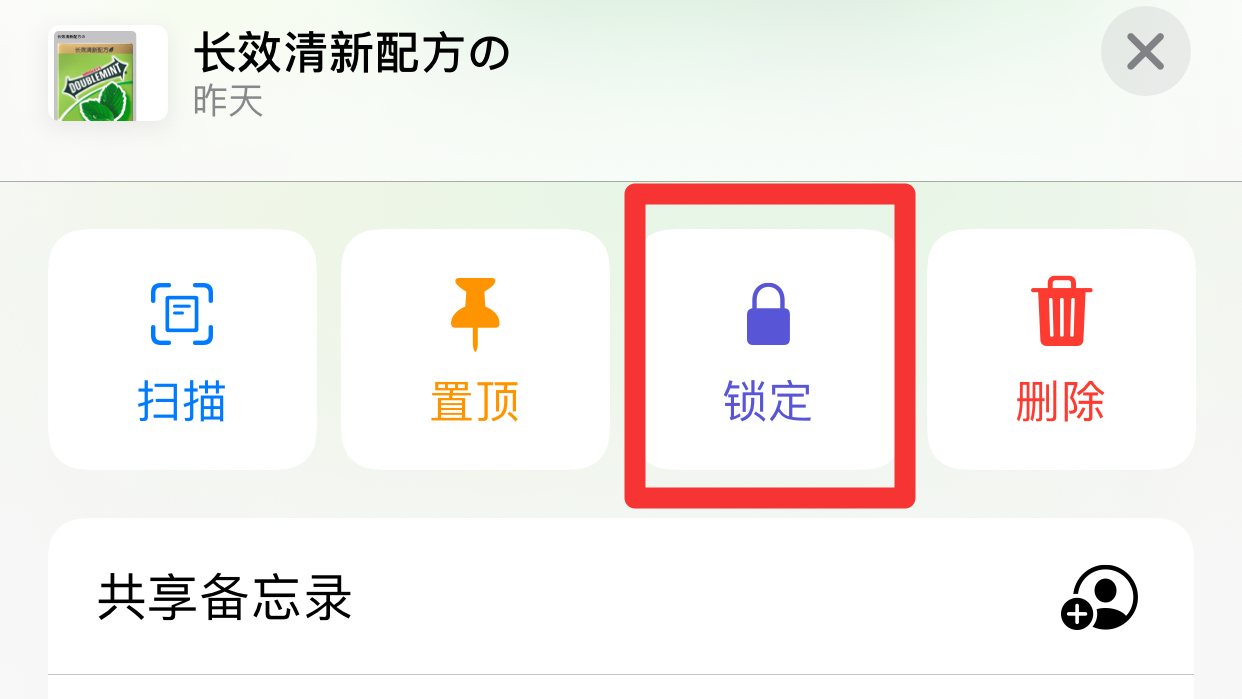Screen dimensions: 1242x699
Task: Select the 锁定 text label
Action: click(x=768, y=402)
